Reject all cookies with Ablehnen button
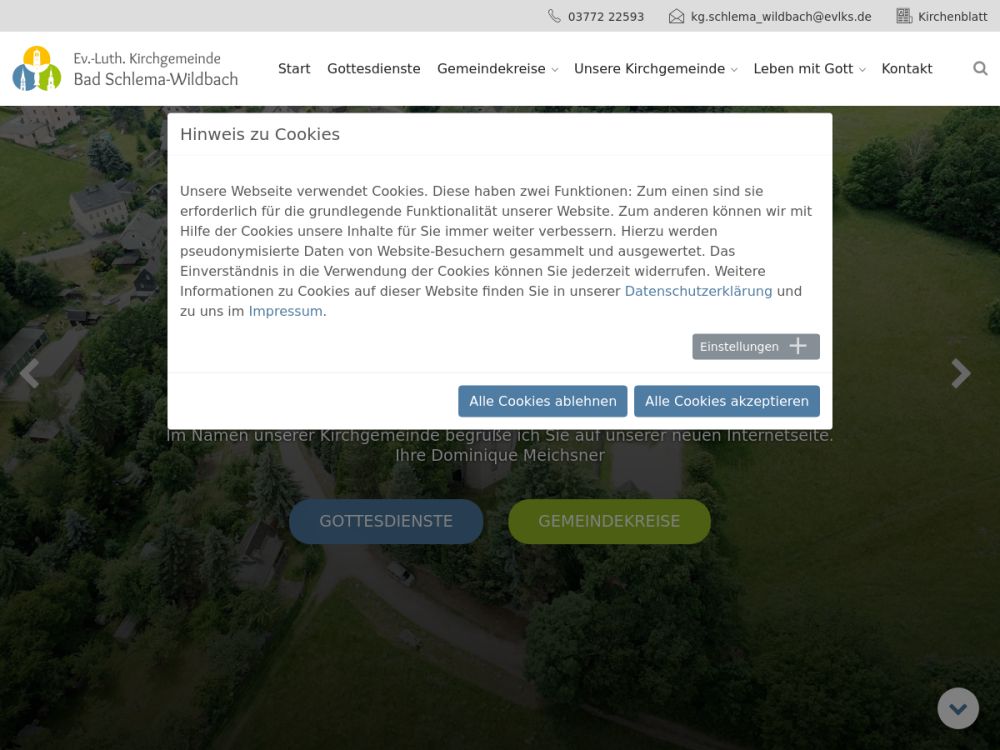Image resolution: width=1000 pixels, height=750 pixels. coord(542,401)
